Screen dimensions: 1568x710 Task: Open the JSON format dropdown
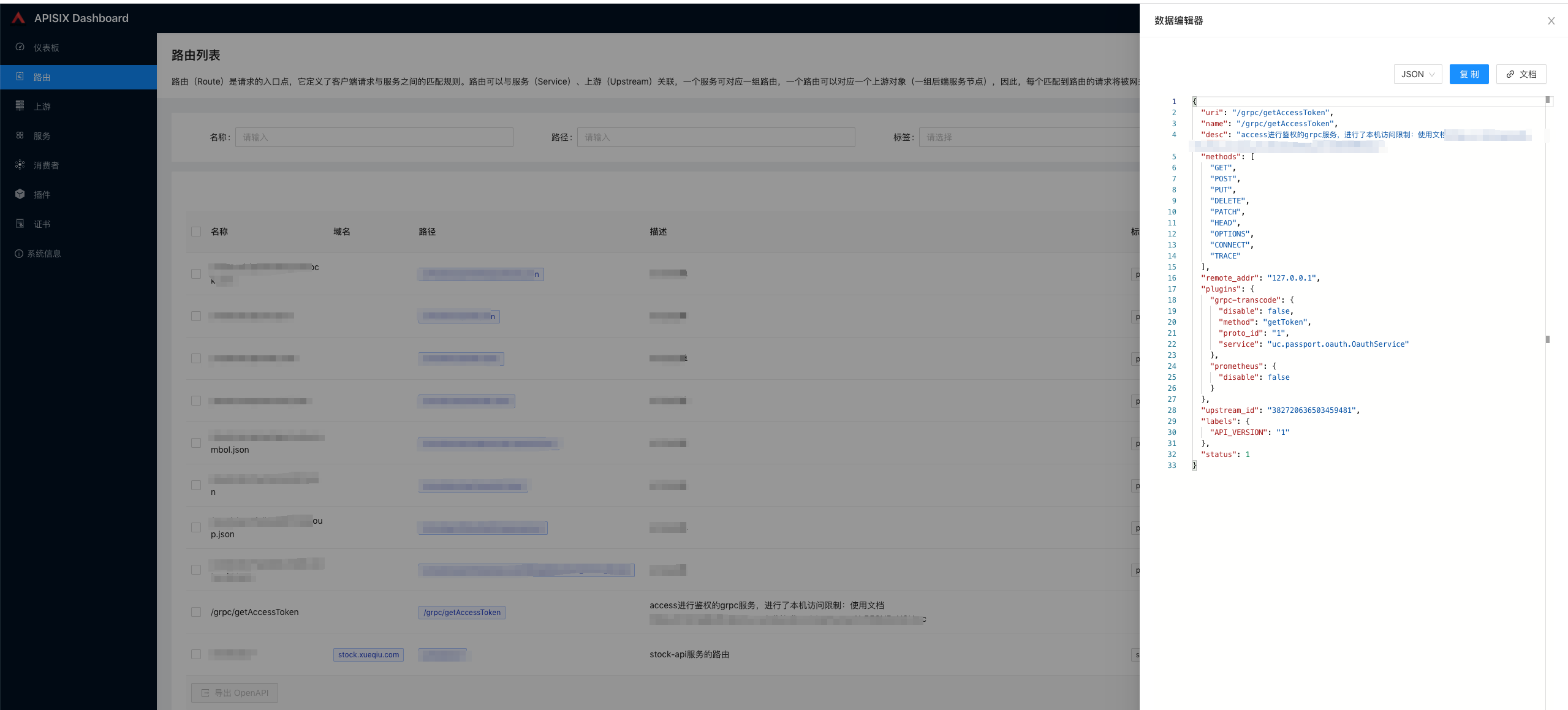pos(1417,74)
